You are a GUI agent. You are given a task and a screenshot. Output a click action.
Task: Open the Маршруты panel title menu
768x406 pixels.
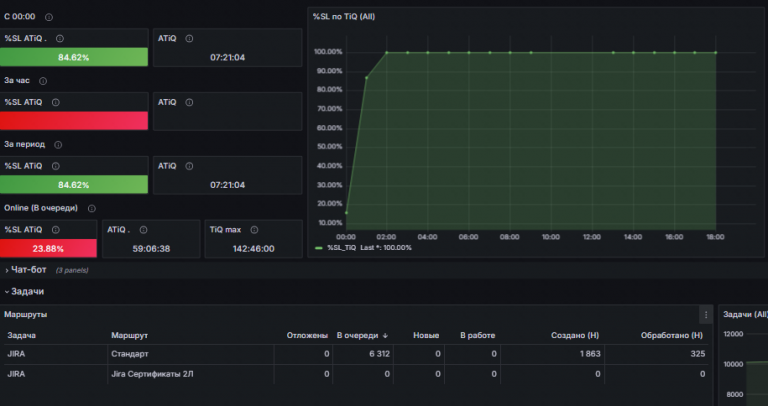pyautogui.click(x=25, y=314)
